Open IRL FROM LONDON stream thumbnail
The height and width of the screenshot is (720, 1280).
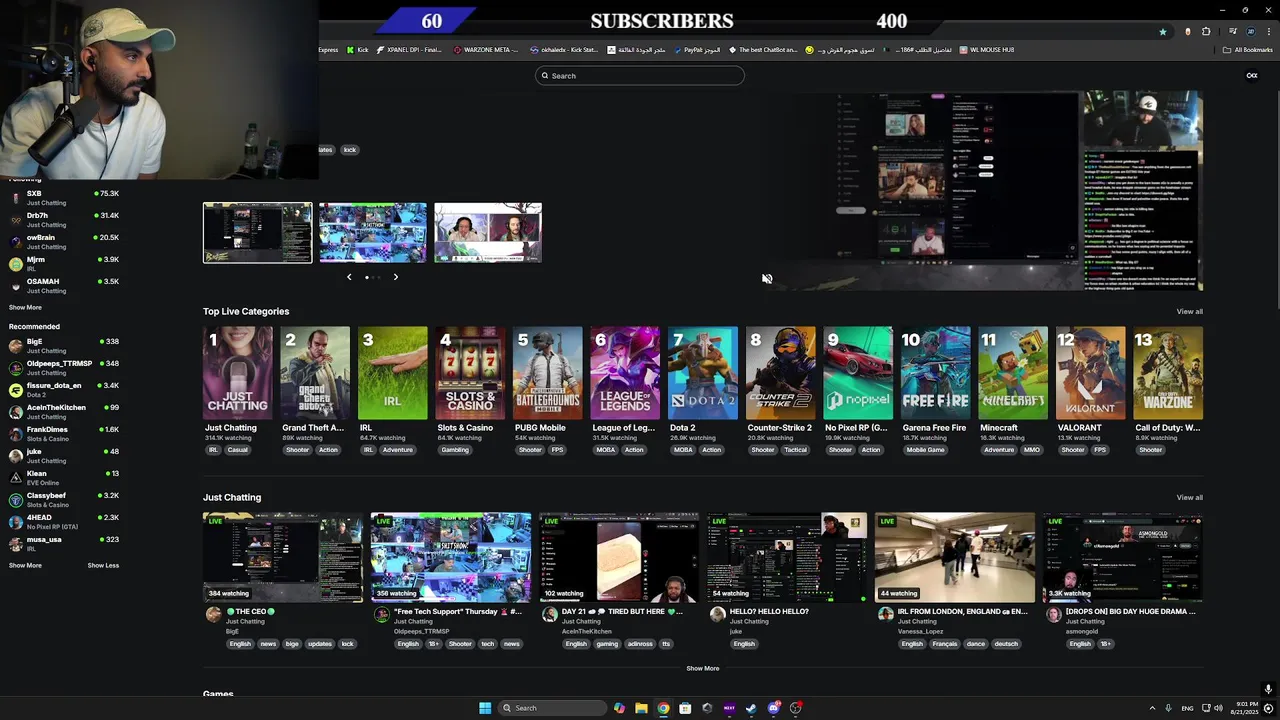955,558
